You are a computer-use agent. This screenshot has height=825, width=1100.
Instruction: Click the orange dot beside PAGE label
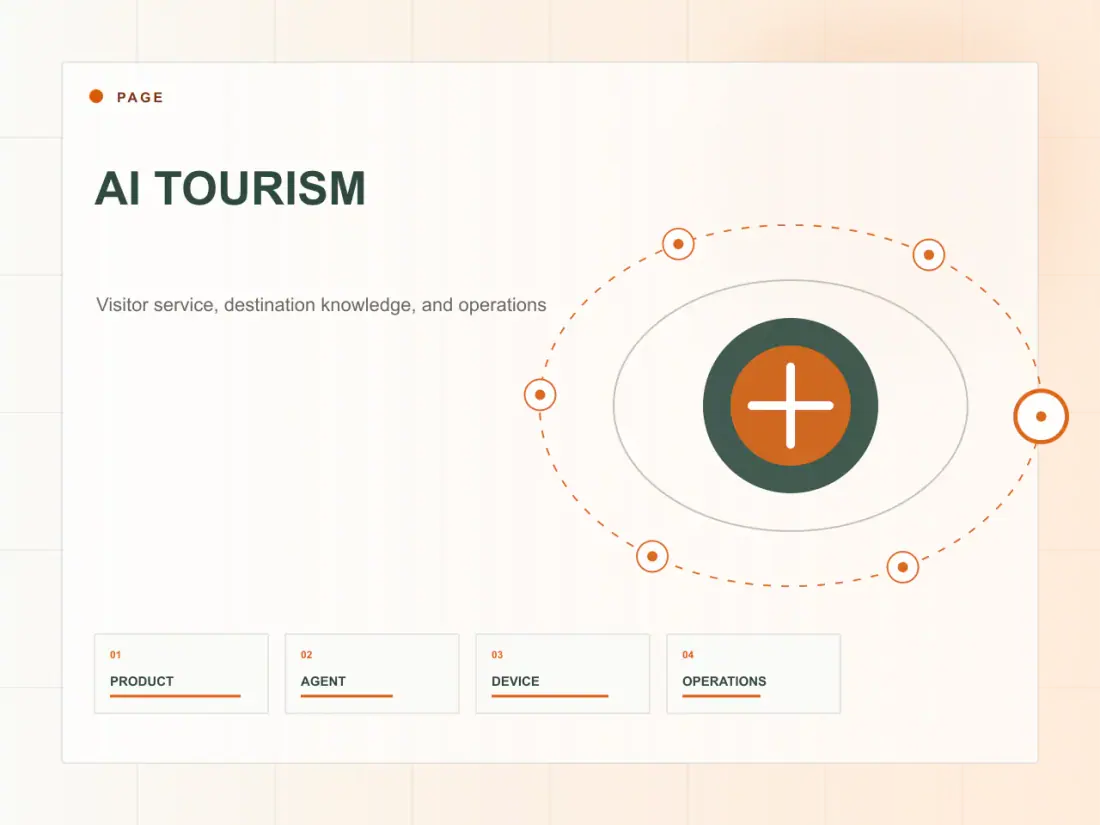(96, 96)
